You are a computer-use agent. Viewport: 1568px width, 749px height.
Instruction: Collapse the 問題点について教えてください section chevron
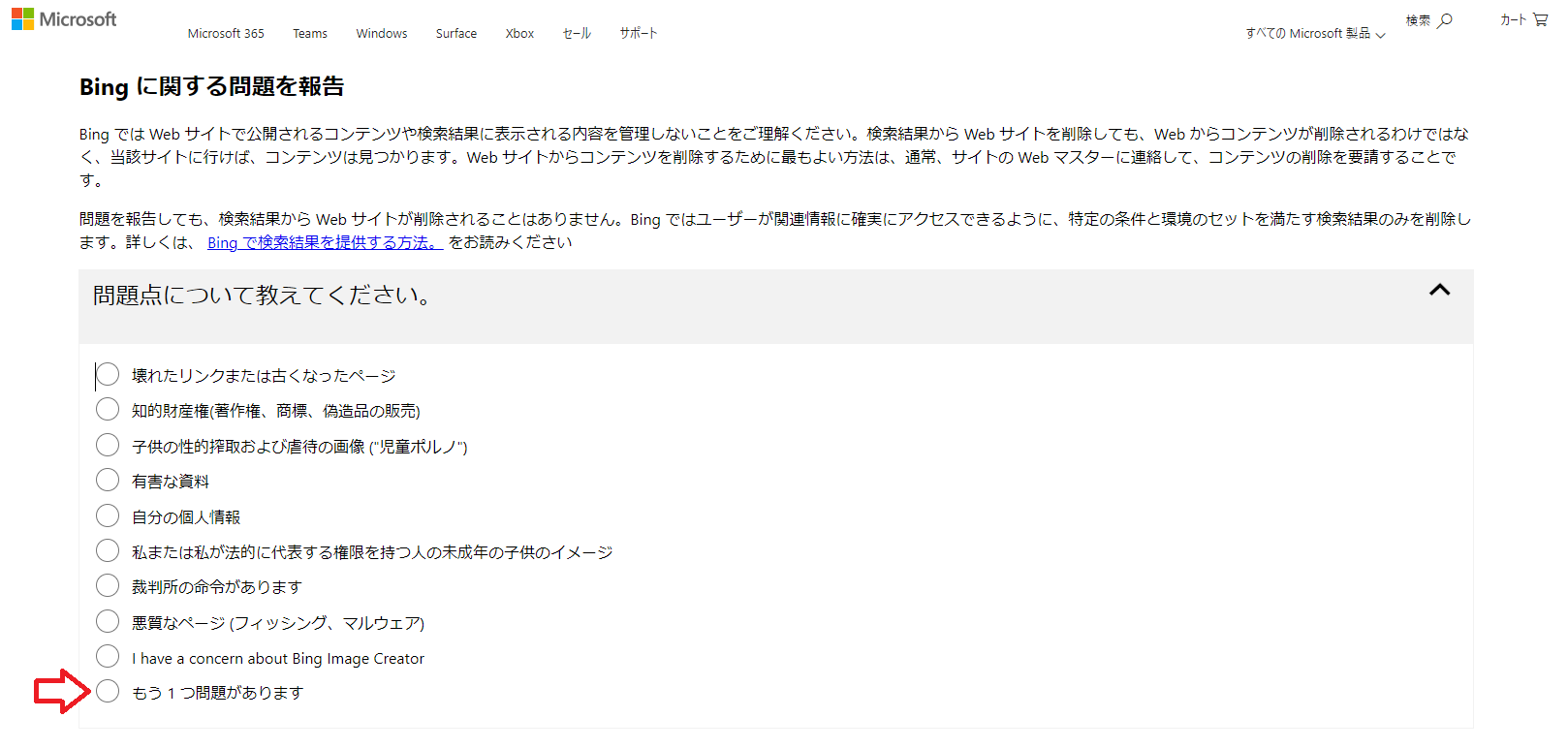(1440, 290)
